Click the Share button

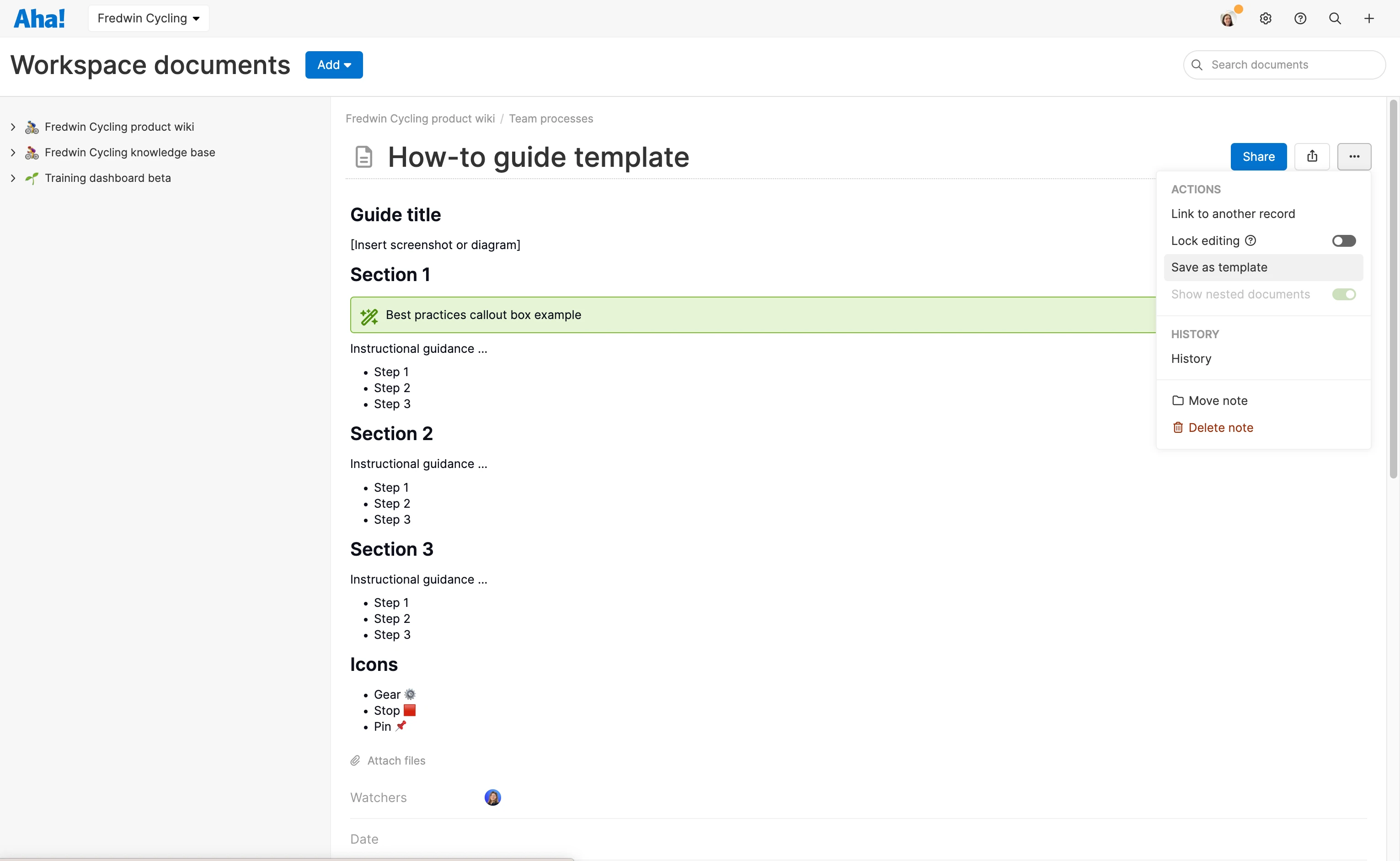(x=1258, y=156)
